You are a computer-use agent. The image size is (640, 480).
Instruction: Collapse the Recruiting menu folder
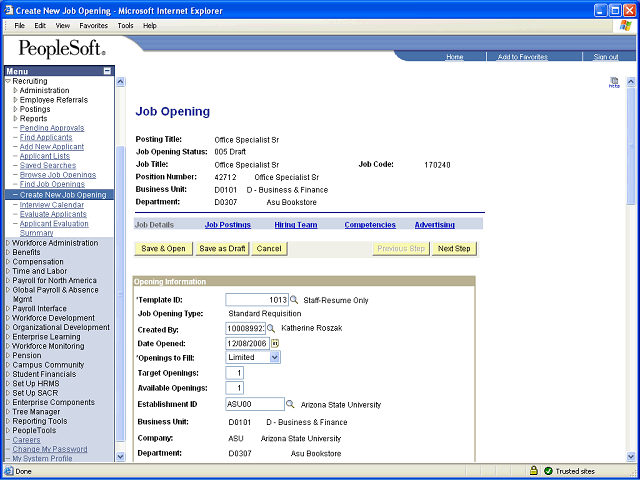(8, 81)
